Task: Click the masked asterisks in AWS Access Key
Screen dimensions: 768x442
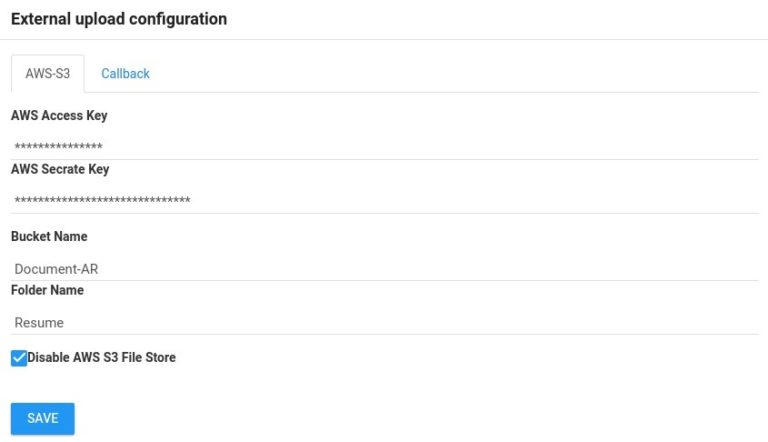Action: pyautogui.click(x=58, y=148)
